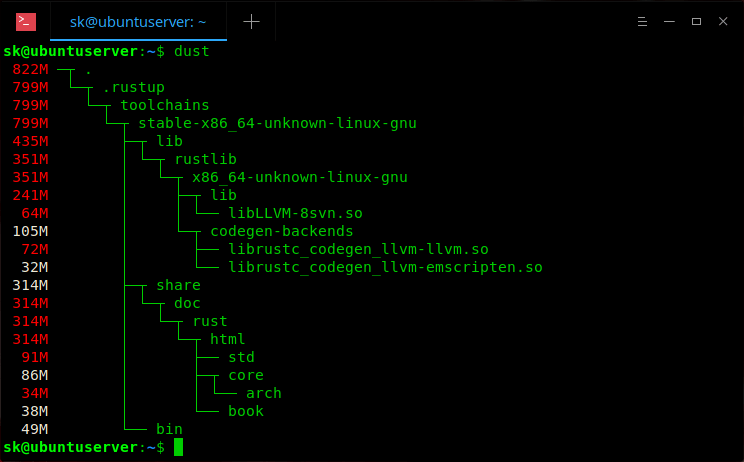Click the .rustup directory entry

133,87
